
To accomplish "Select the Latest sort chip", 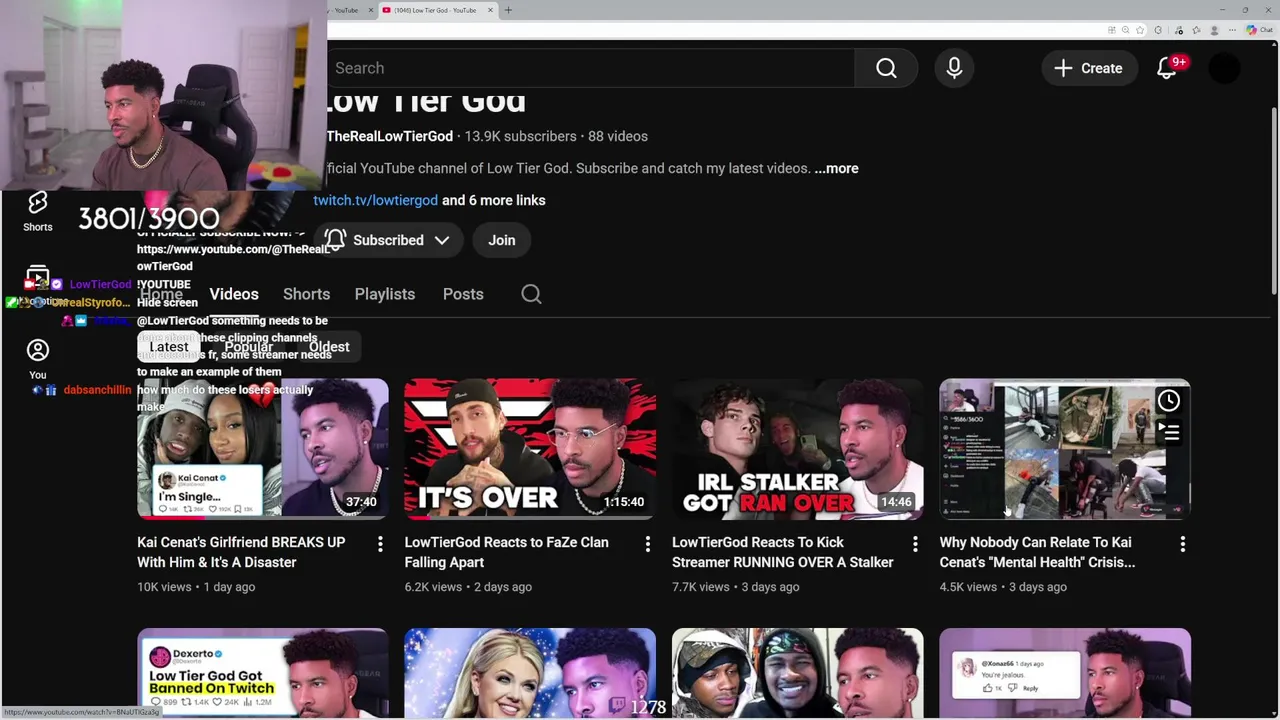I will (x=168, y=347).
